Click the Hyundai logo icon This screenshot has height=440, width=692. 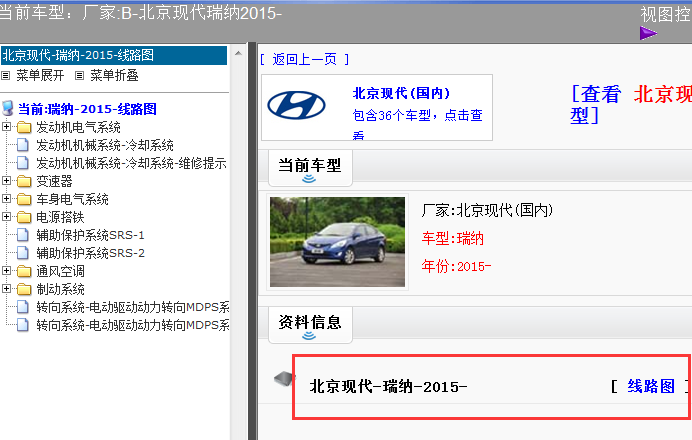point(296,105)
